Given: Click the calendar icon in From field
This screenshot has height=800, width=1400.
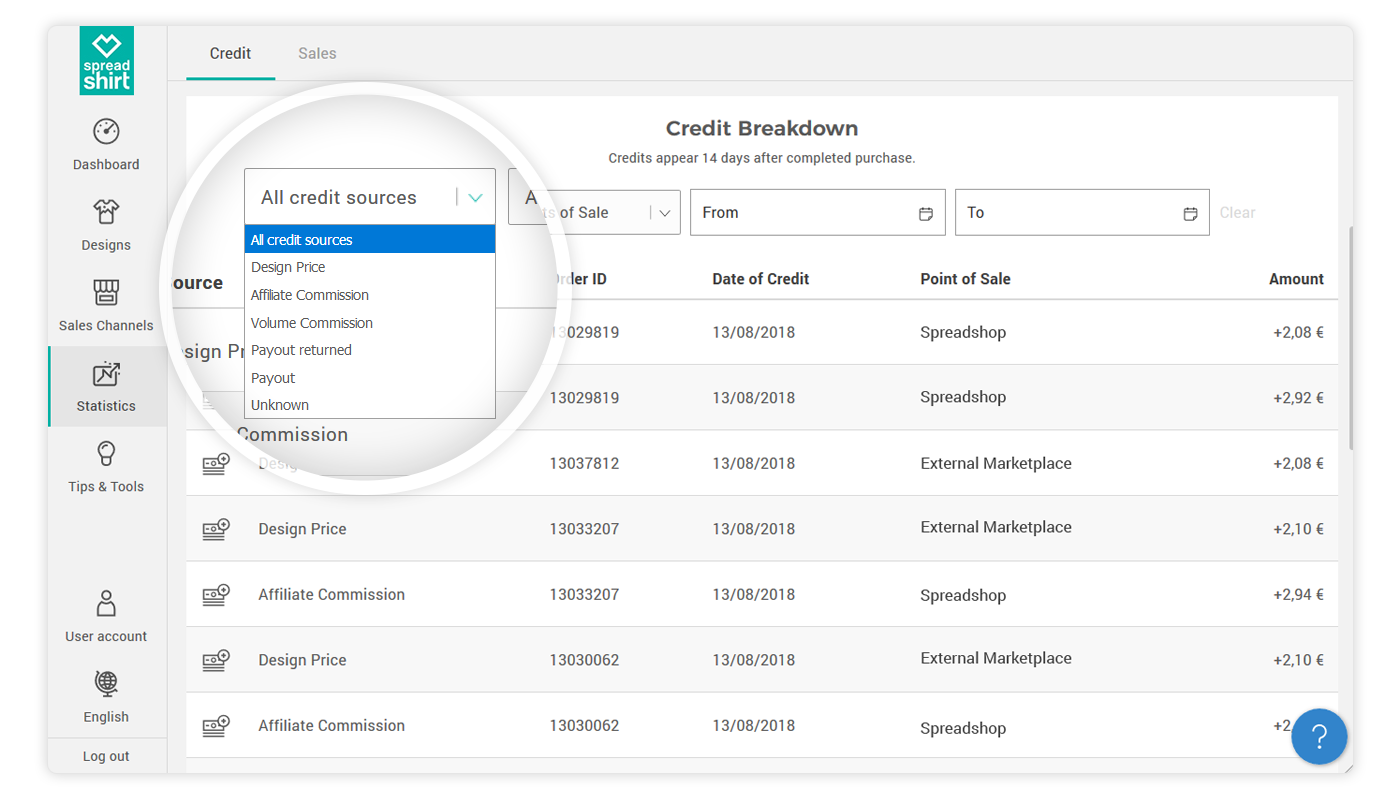Looking at the screenshot, I should click(925, 213).
